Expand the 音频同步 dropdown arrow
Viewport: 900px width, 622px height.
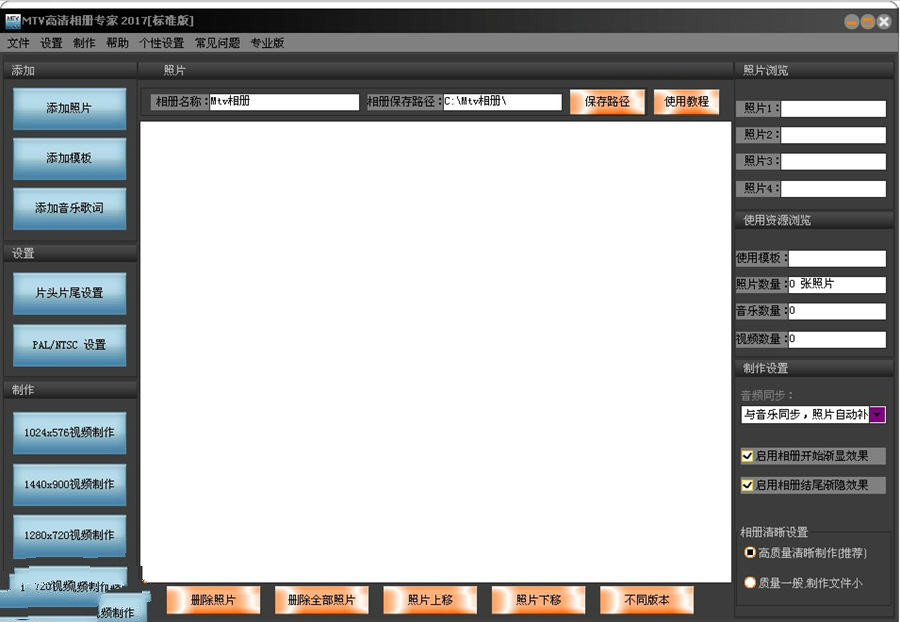(877, 414)
